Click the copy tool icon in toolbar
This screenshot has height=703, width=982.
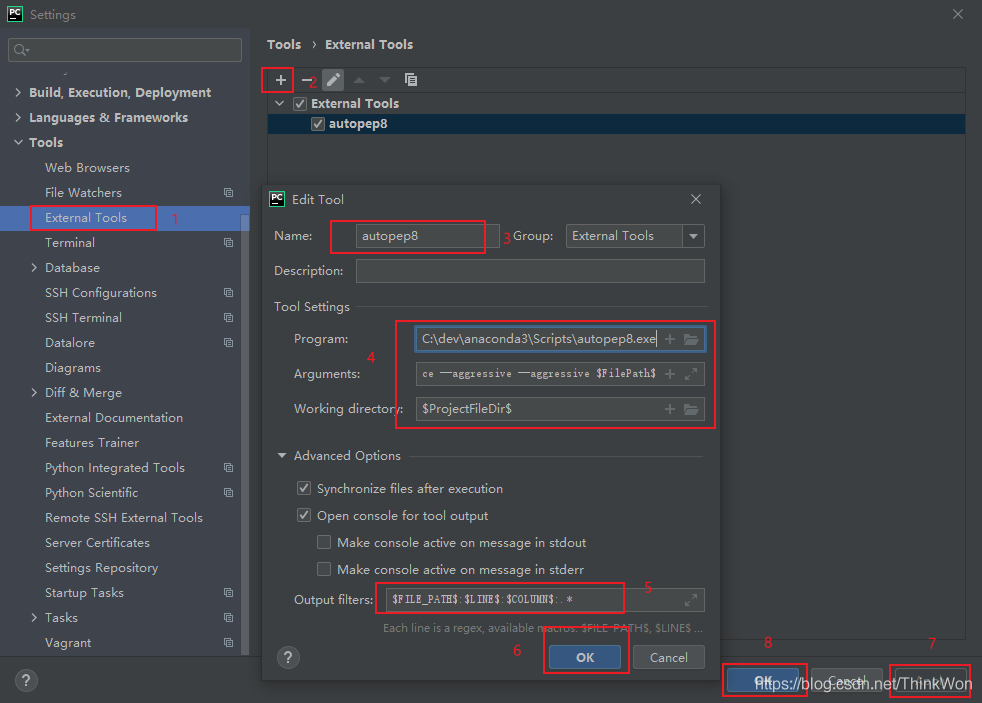(411, 80)
